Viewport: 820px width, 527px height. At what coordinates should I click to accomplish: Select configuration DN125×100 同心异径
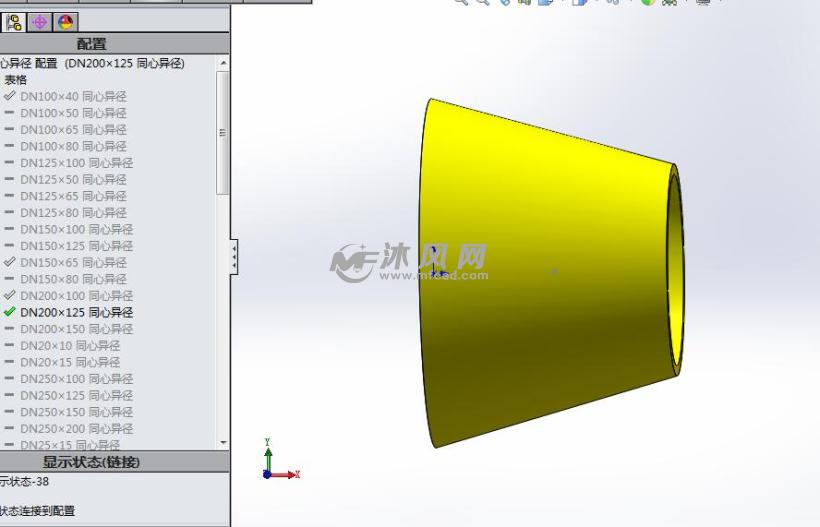(76, 163)
